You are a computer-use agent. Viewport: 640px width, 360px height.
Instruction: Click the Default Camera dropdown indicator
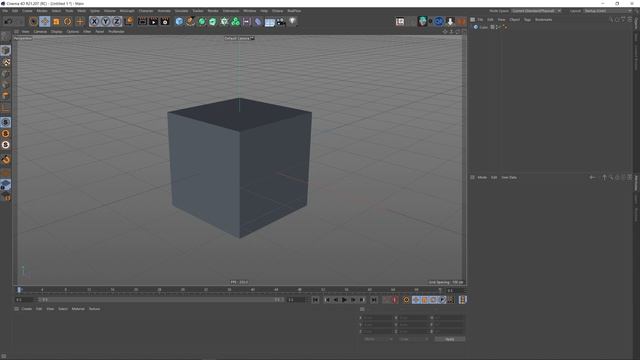click(252, 38)
